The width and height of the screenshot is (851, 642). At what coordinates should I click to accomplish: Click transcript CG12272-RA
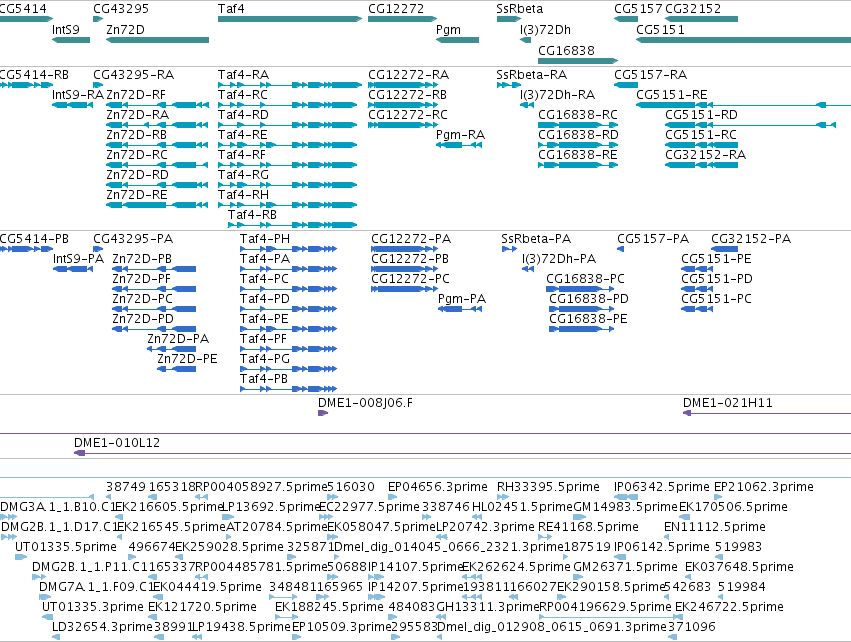pyautogui.click(x=403, y=85)
